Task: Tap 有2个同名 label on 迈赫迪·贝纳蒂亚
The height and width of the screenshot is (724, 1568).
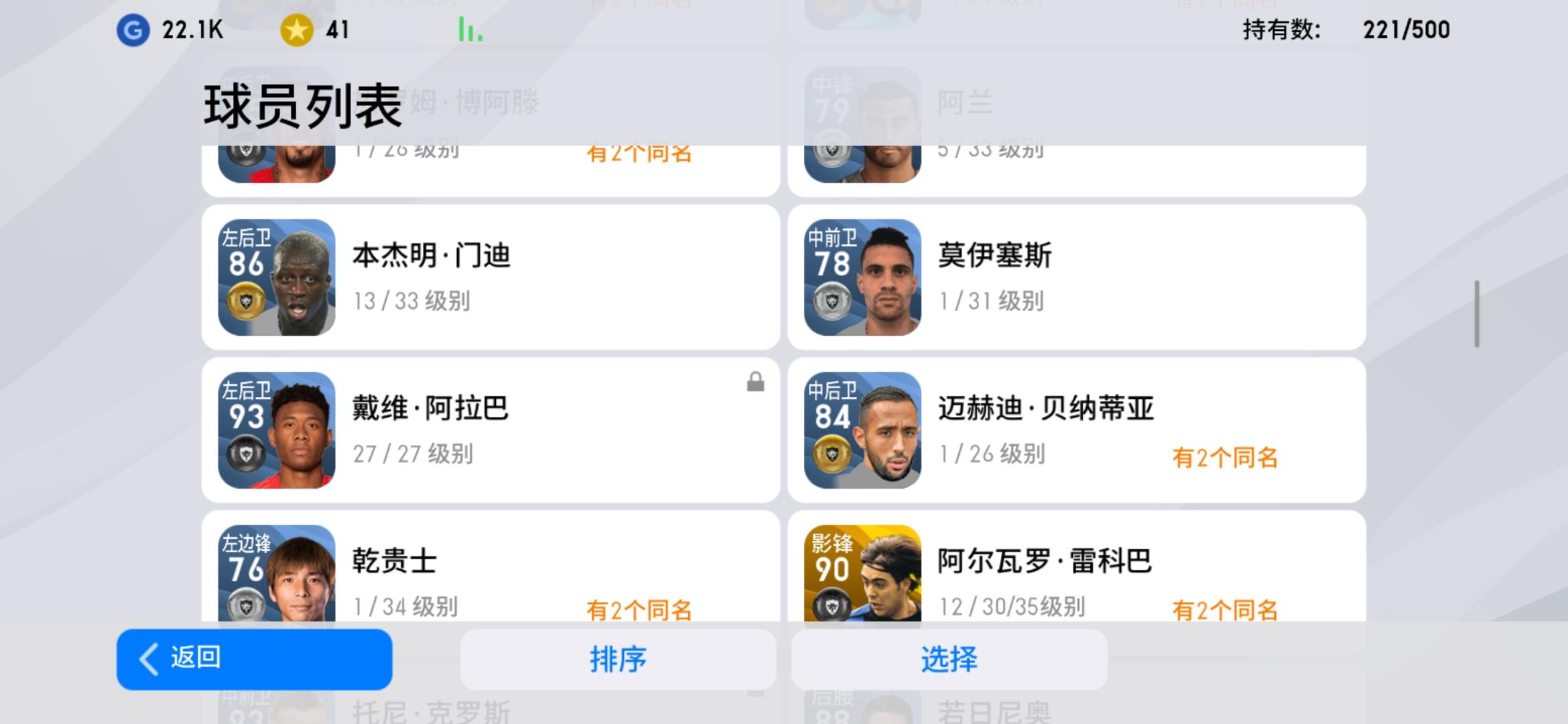Action: (1225, 458)
